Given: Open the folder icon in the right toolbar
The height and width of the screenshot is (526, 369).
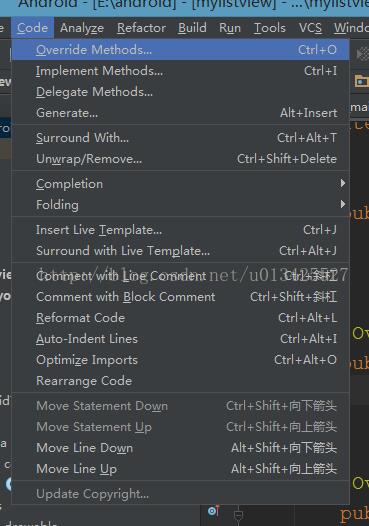Looking at the screenshot, I should pos(362,81).
